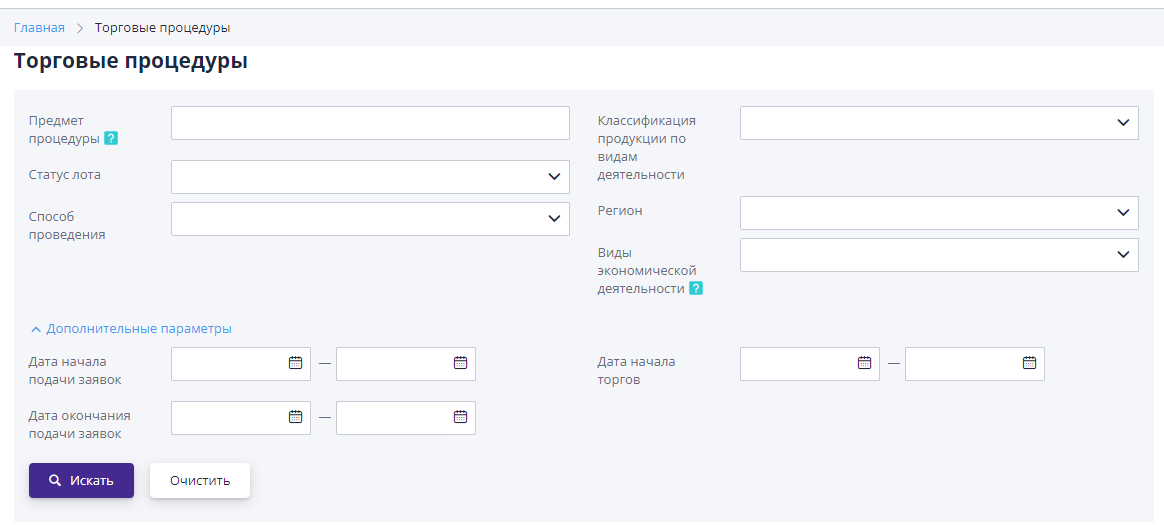Screen dimensions: 1164x525
Task: Expand Виды экономической деятельности dropdown
Action: (939, 255)
